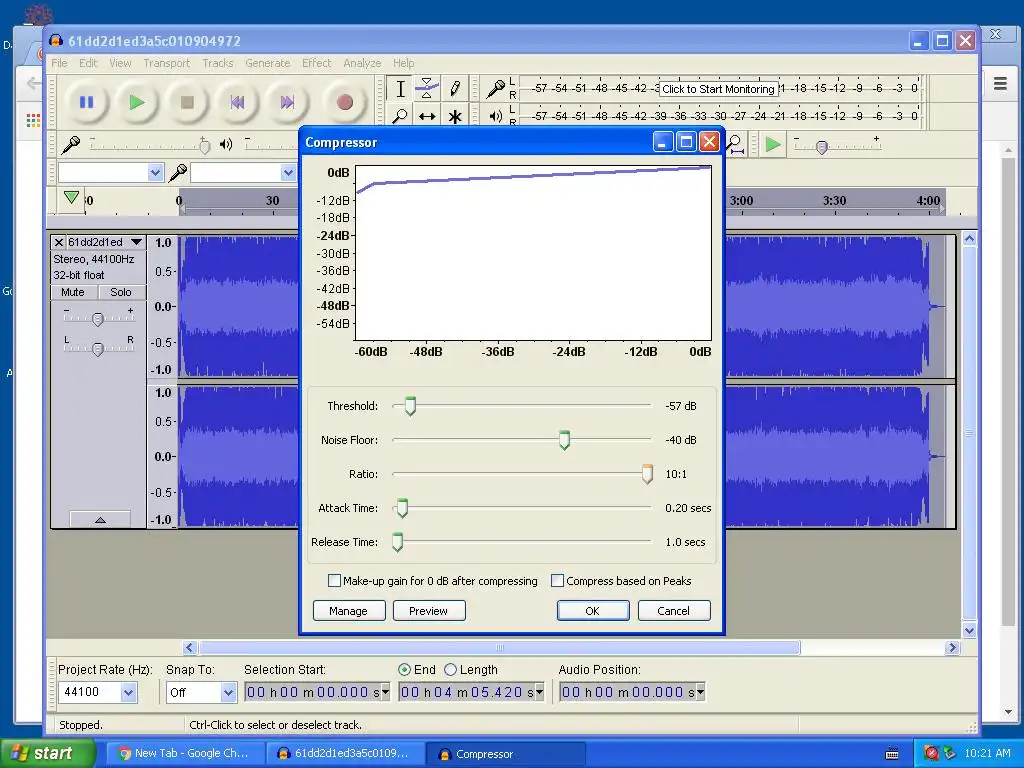
Task: Open the audio host combo box
Action: tap(110, 172)
